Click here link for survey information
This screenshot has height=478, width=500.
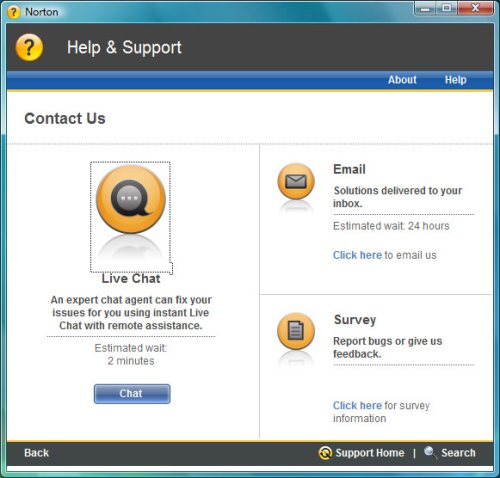[357, 405]
